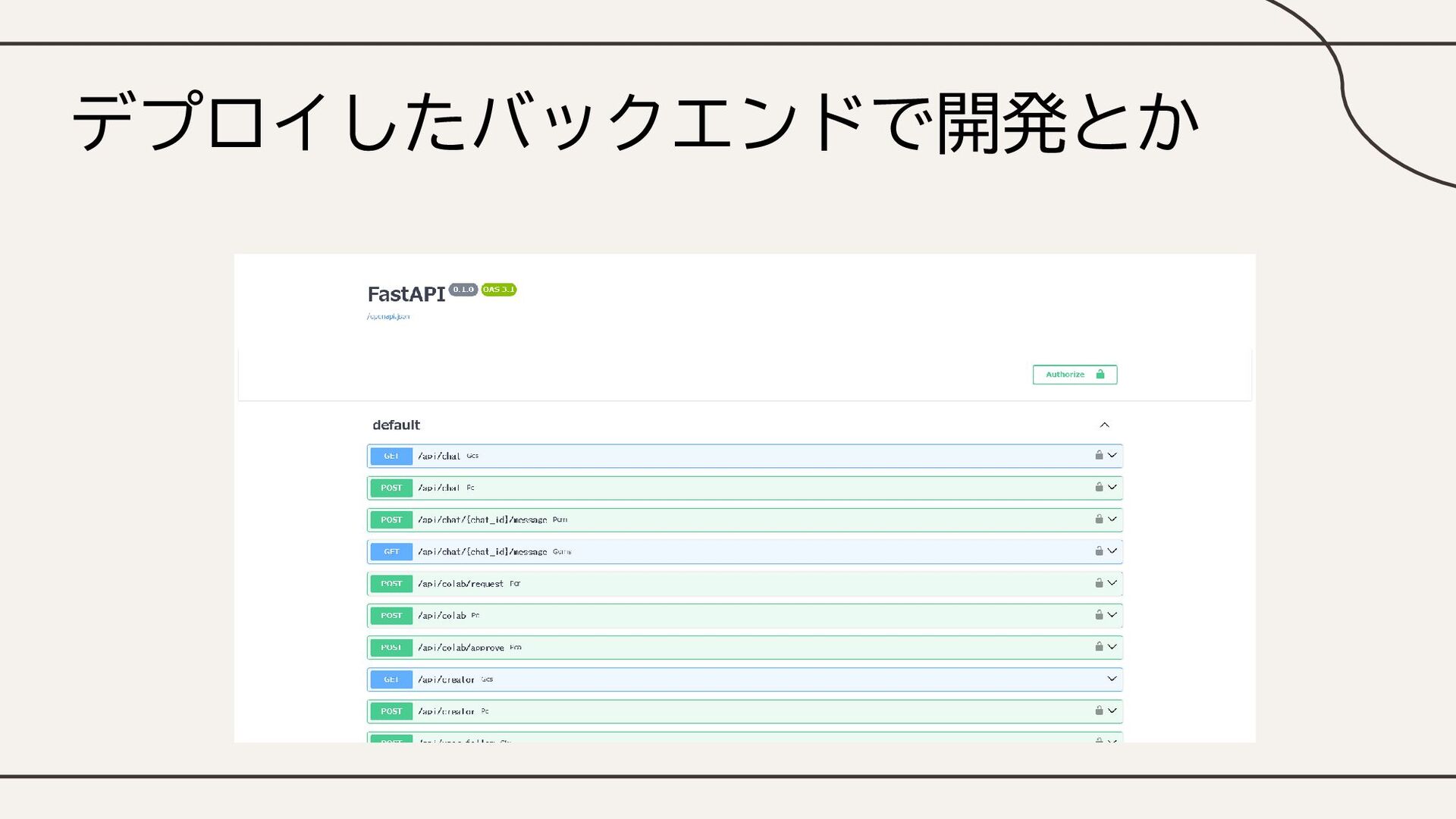The height and width of the screenshot is (819, 1456).
Task: Expand POST /api/colab/approve chevron arrow
Action: click(1112, 647)
